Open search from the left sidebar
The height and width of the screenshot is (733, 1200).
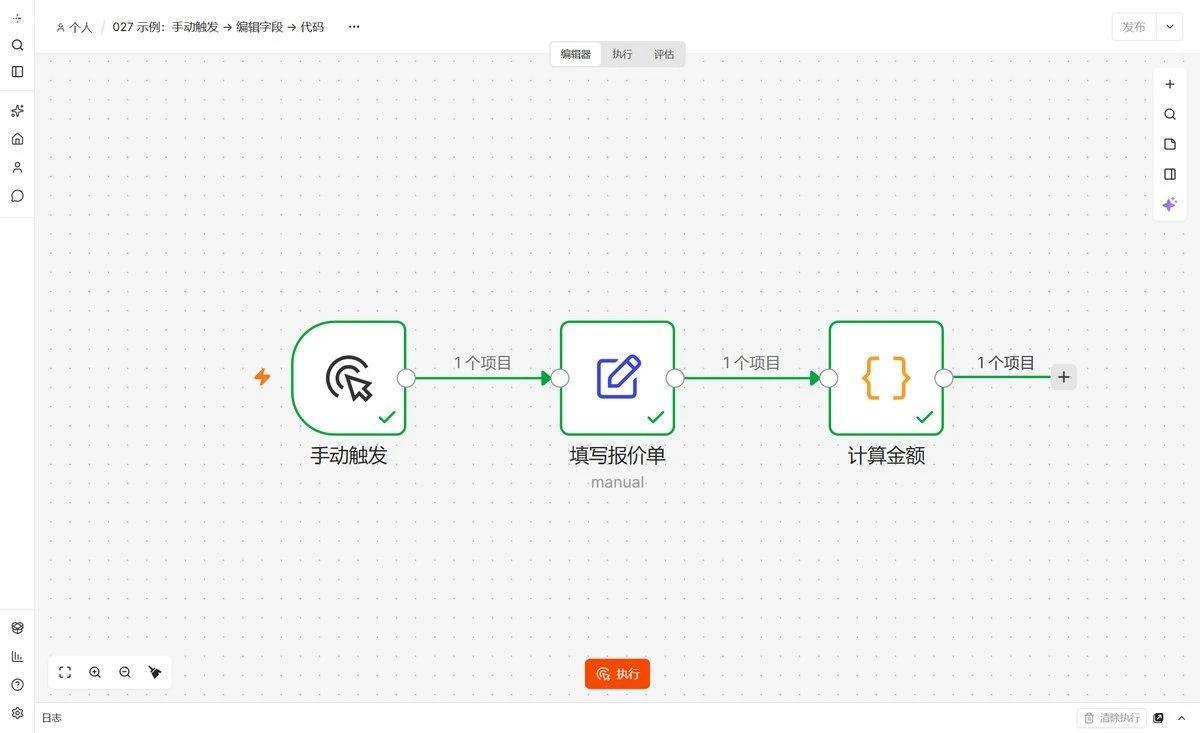17,45
